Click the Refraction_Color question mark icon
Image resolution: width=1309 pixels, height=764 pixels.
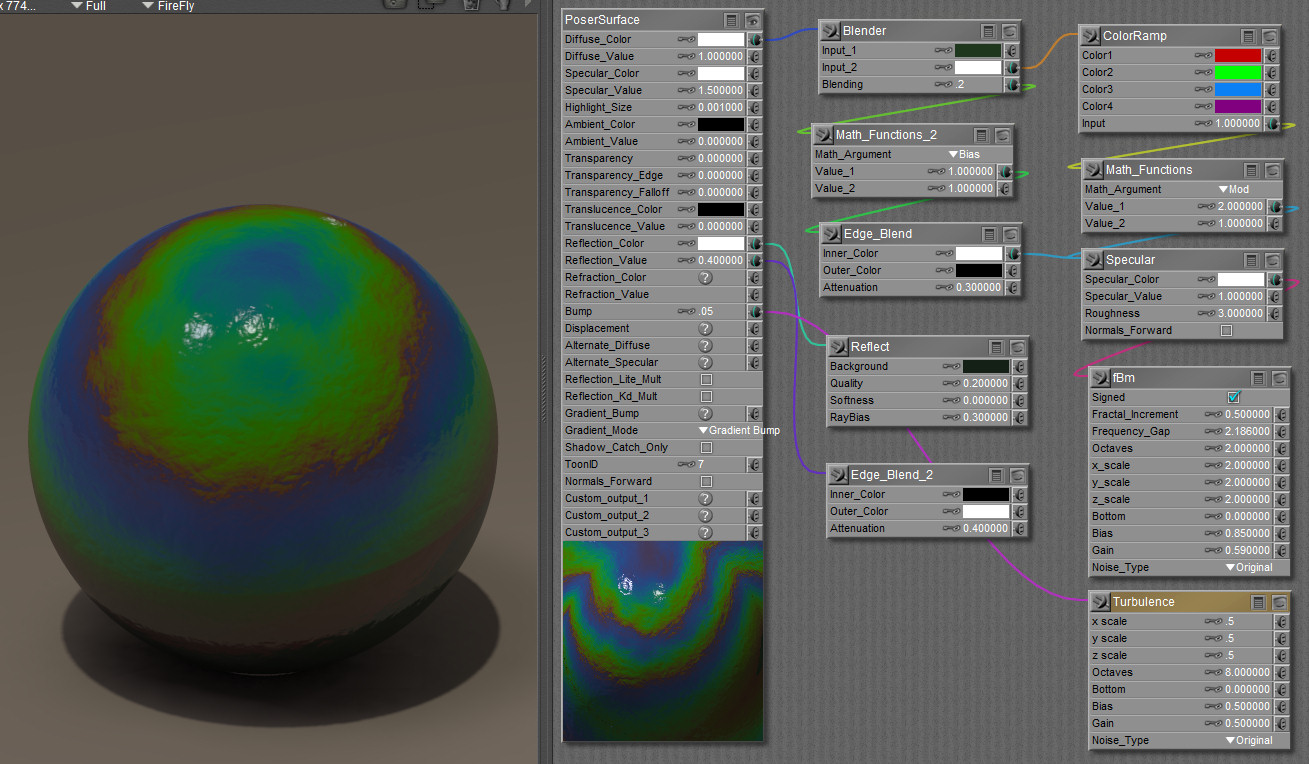click(x=705, y=278)
